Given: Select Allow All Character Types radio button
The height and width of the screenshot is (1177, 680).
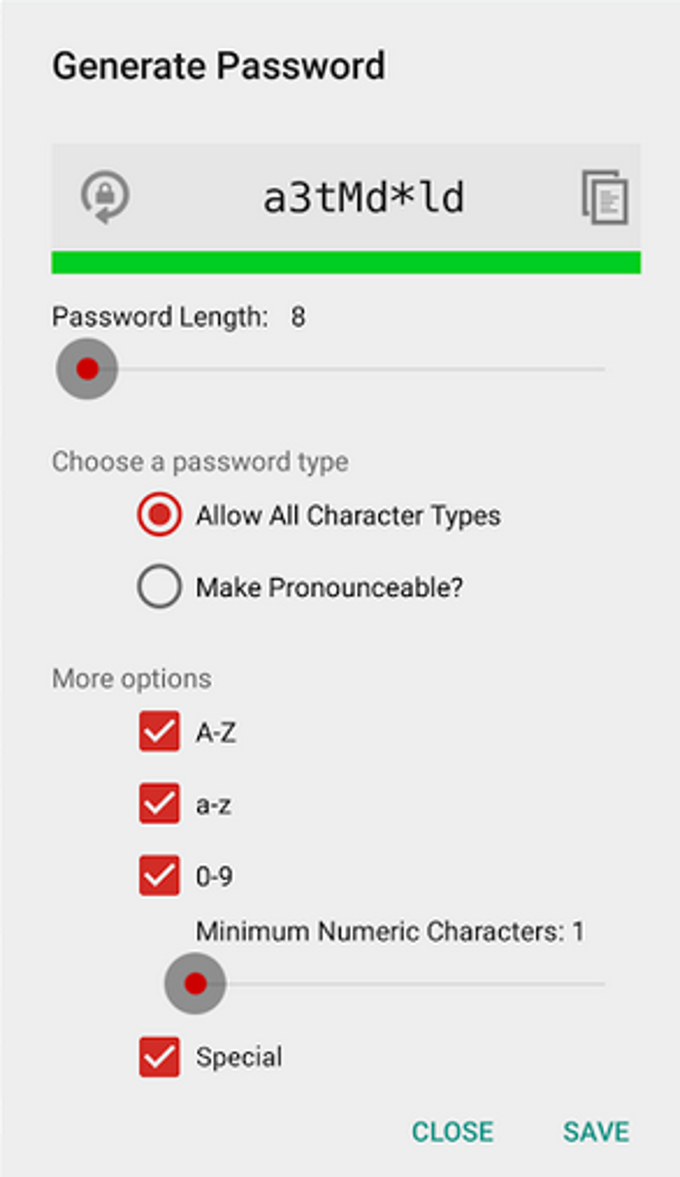Looking at the screenshot, I should pyautogui.click(x=160, y=516).
